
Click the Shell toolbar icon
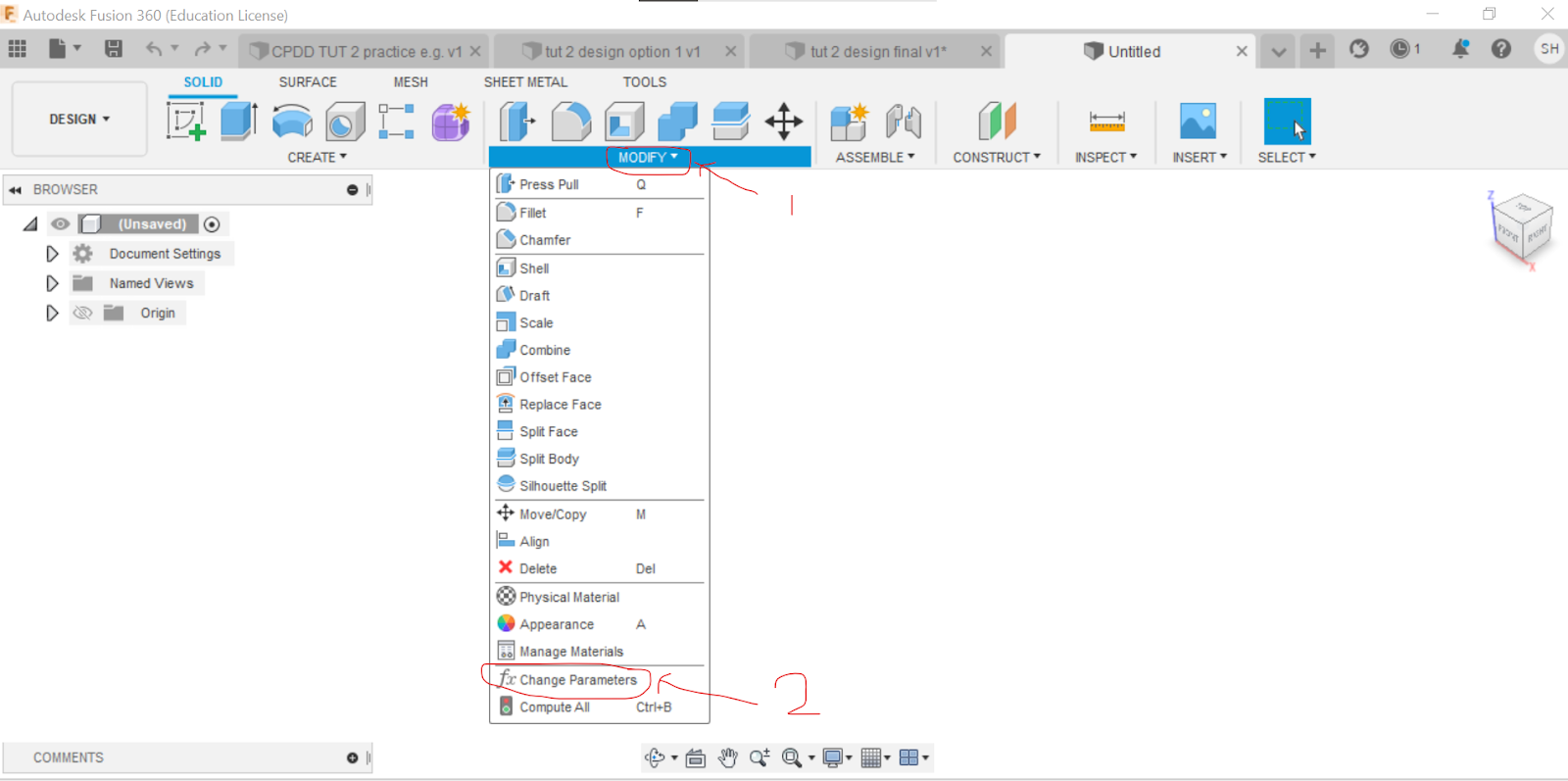click(x=624, y=122)
